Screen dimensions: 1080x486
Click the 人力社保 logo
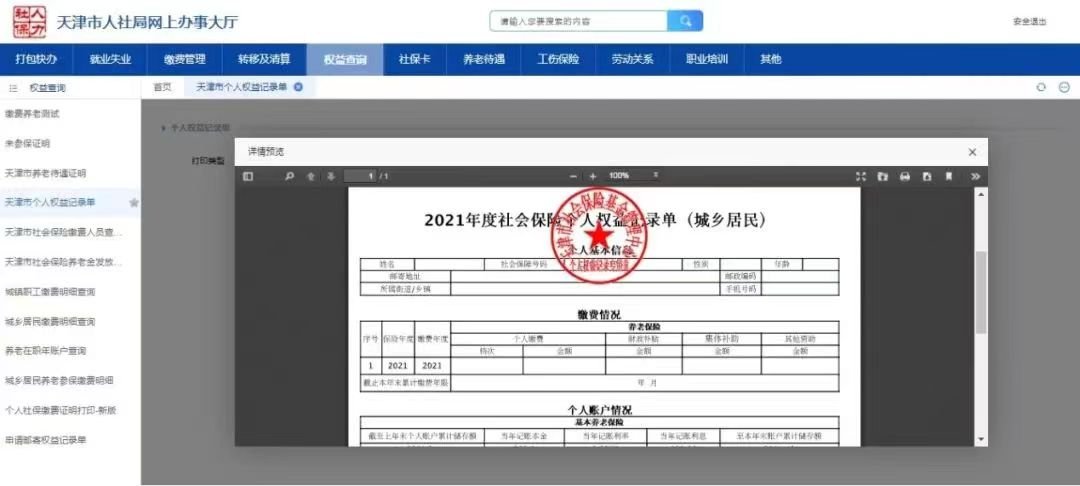(x=29, y=21)
